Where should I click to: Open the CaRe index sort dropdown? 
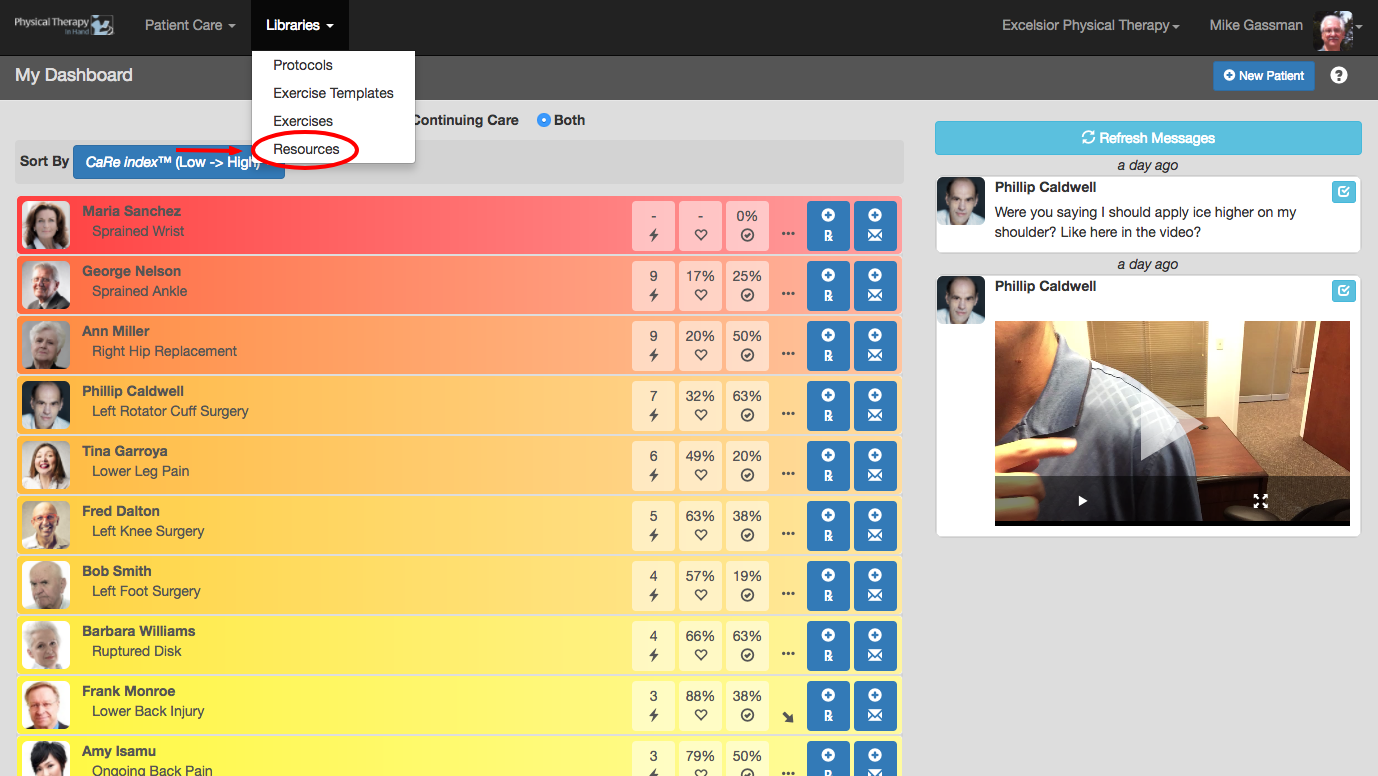(179, 162)
